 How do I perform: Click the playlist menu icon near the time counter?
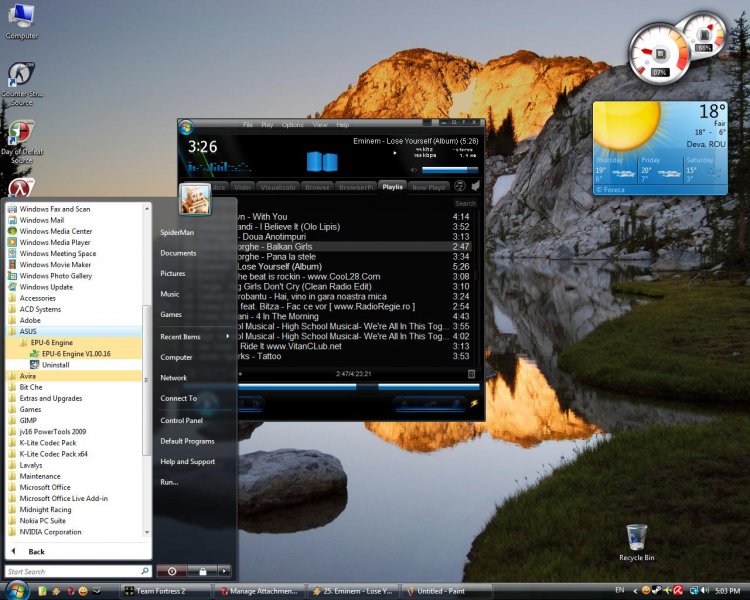click(471, 374)
